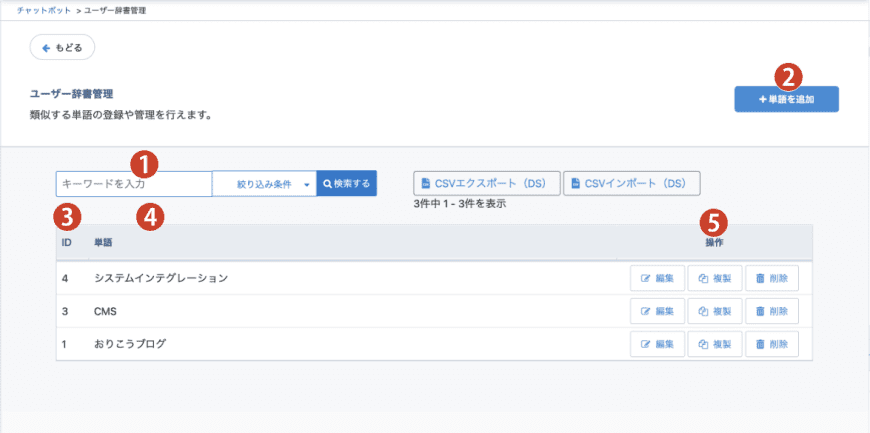Image resolution: width=870 pixels, height=433 pixels.
Task: Open チャットボット breadcrumb link
Action: click(x=43, y=9)
